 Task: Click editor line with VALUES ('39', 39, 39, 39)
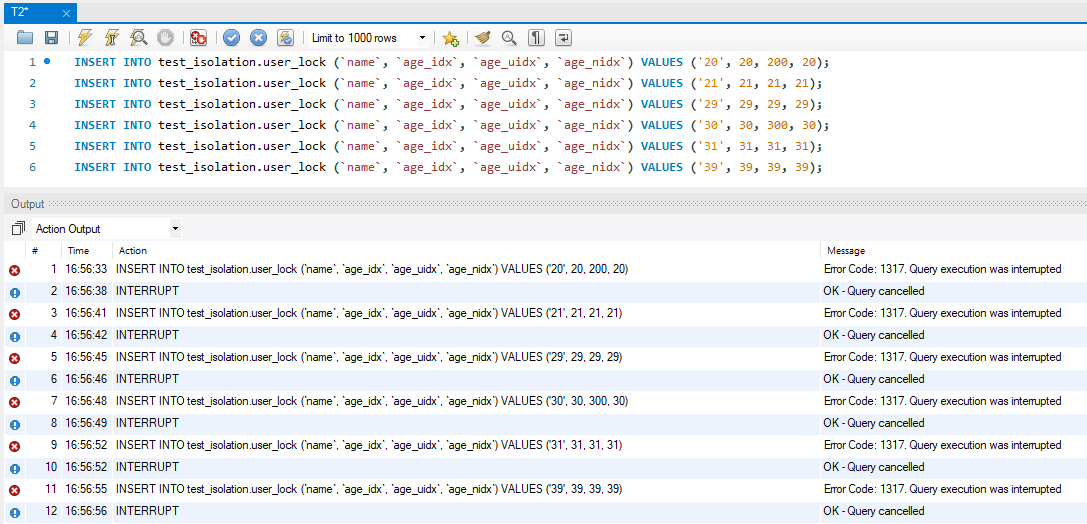point(448,167)
